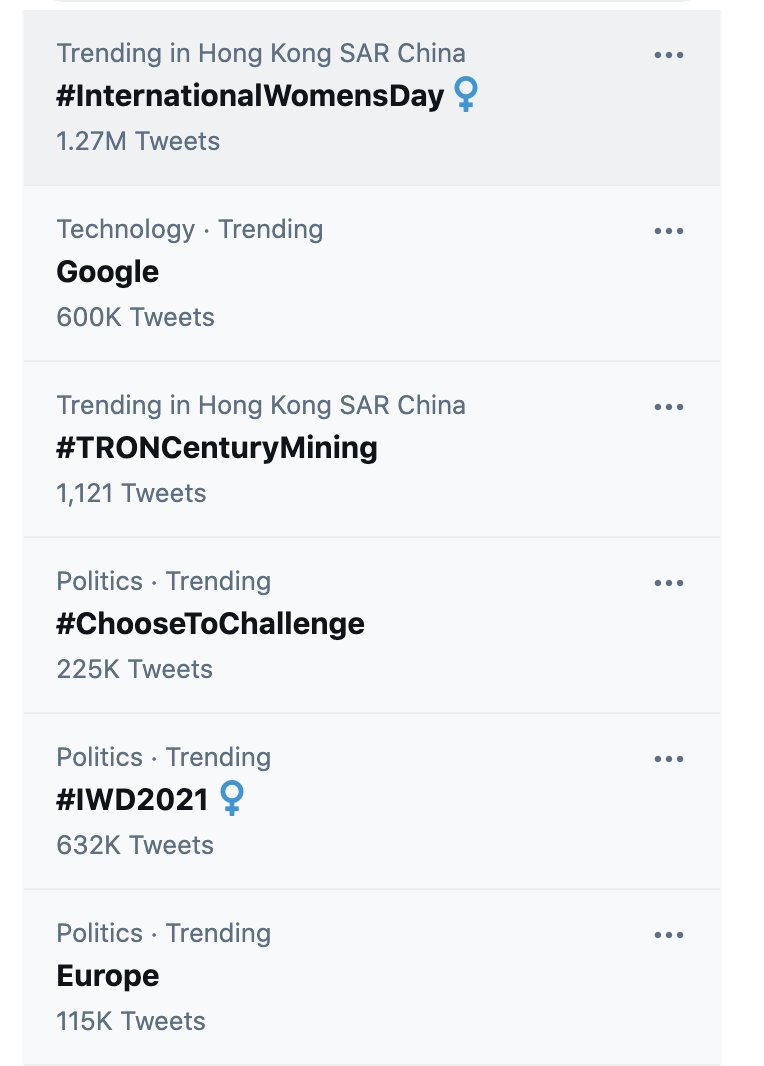Image resolution: width=764 pixels, height=1066 pixels.
Task: Click the female symbol beside #InternationalWomensDay
Action: tap(466, 94)
